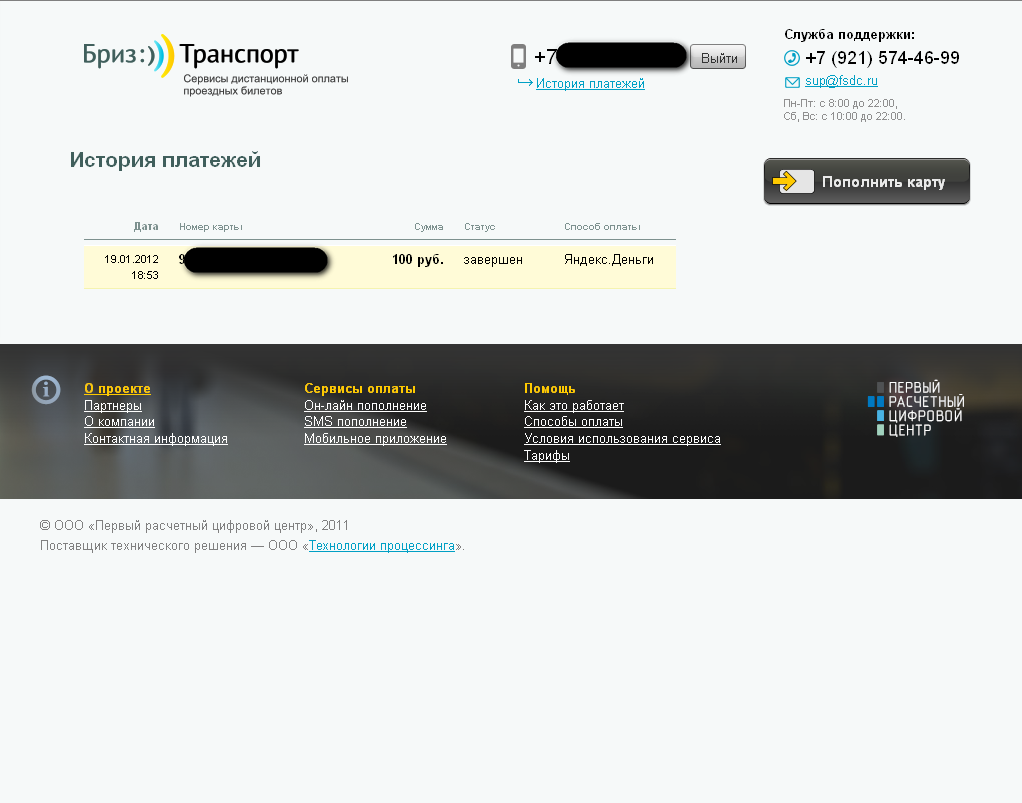Open История платежей link in header
The image size is (1022, 803).
tap(590, 84)
